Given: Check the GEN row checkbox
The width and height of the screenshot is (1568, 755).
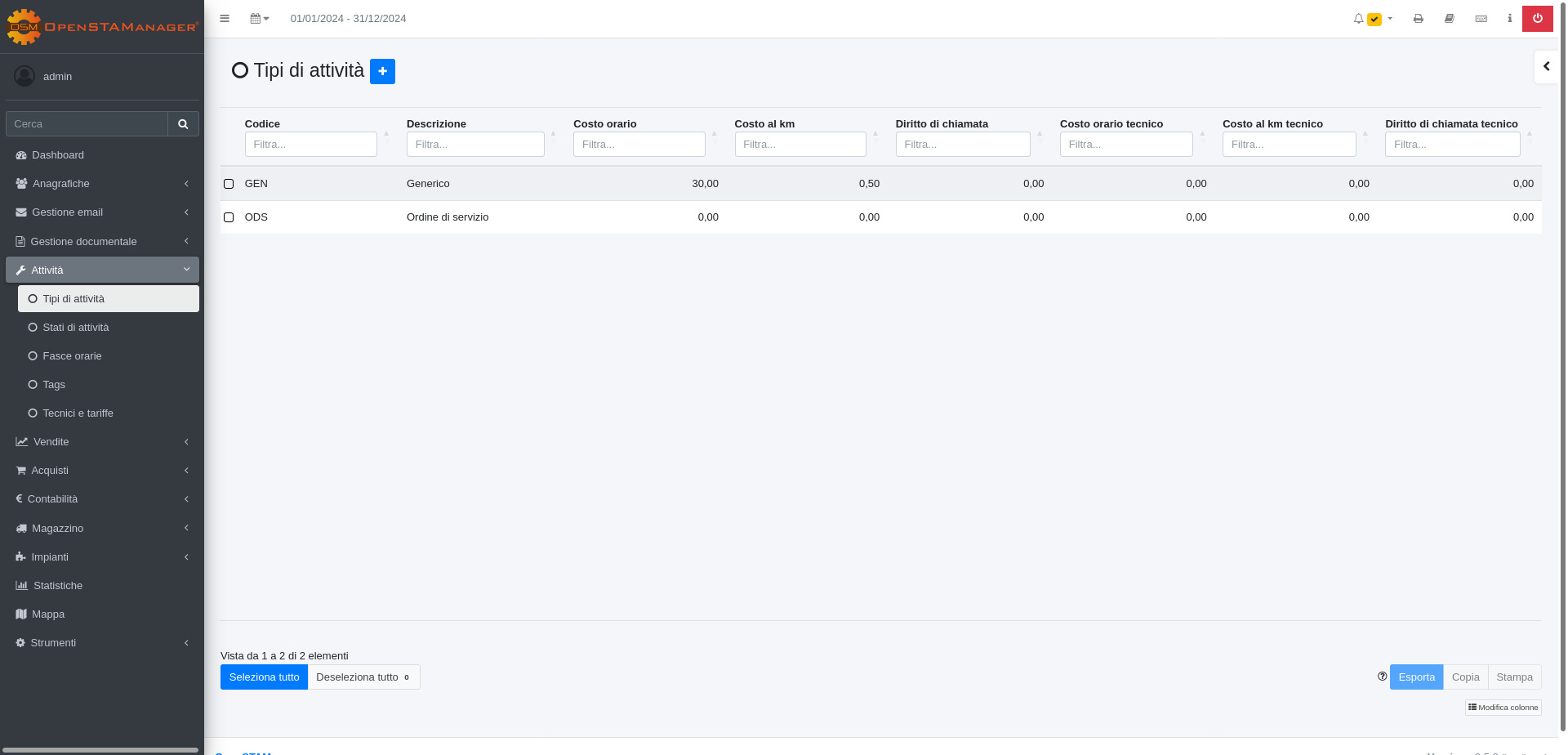Looking at the screenshot, I should pos(229,184).
